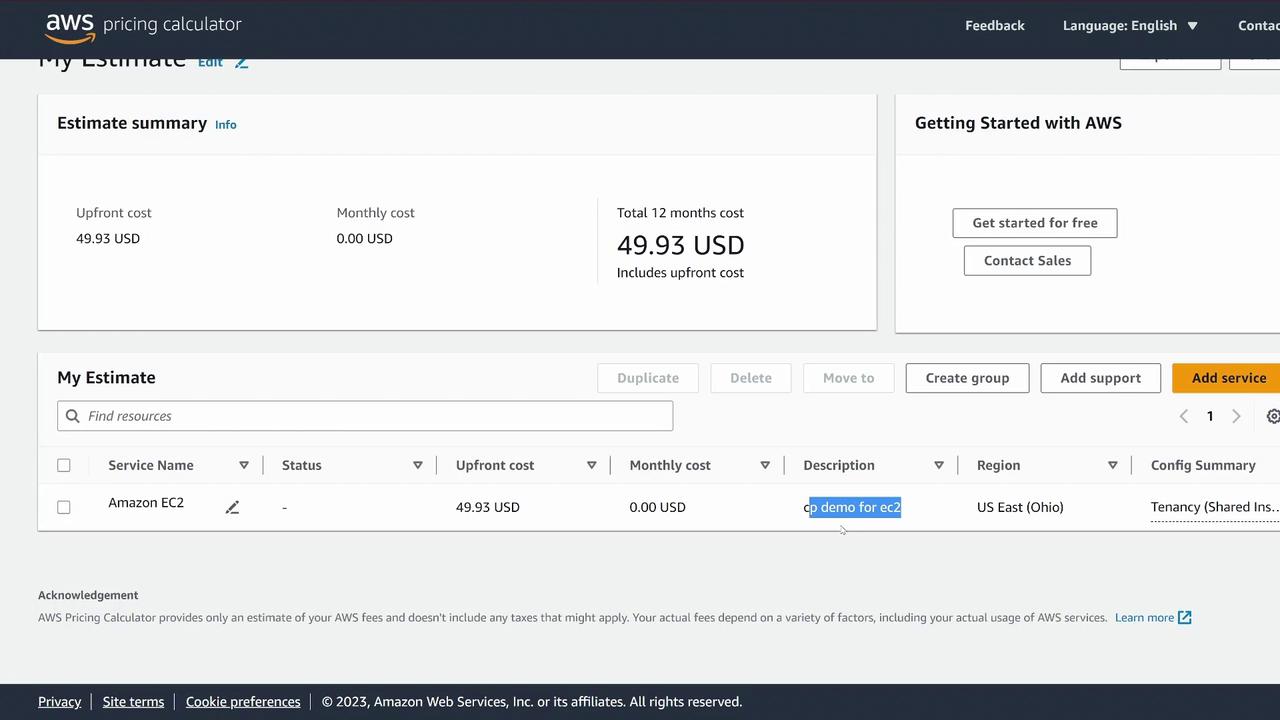
Task: Click the Contact Sales button
Action: (x=1027, y=261)
